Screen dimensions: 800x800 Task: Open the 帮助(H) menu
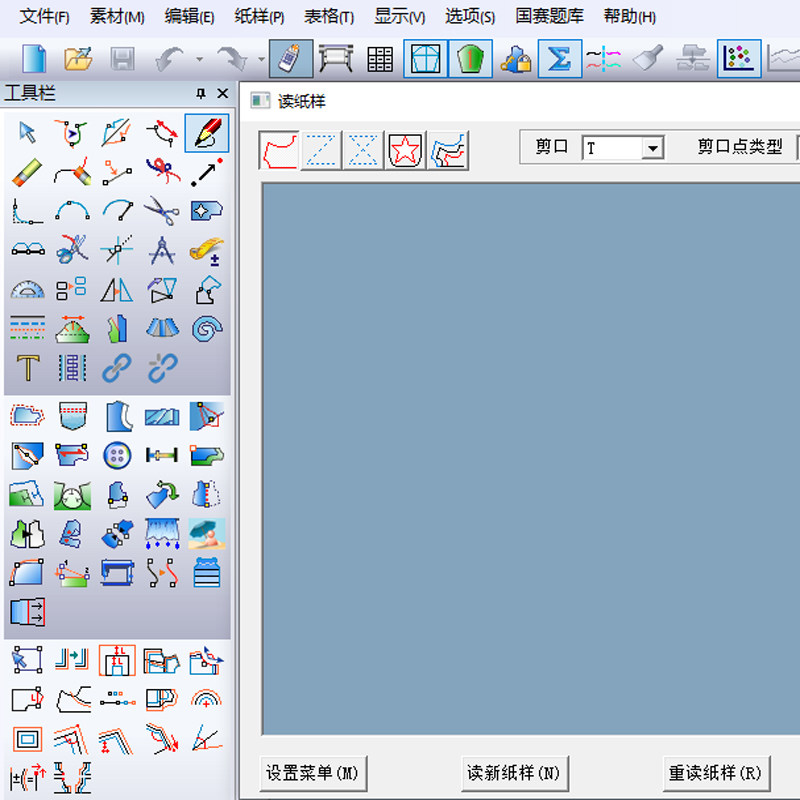point(629,17)
